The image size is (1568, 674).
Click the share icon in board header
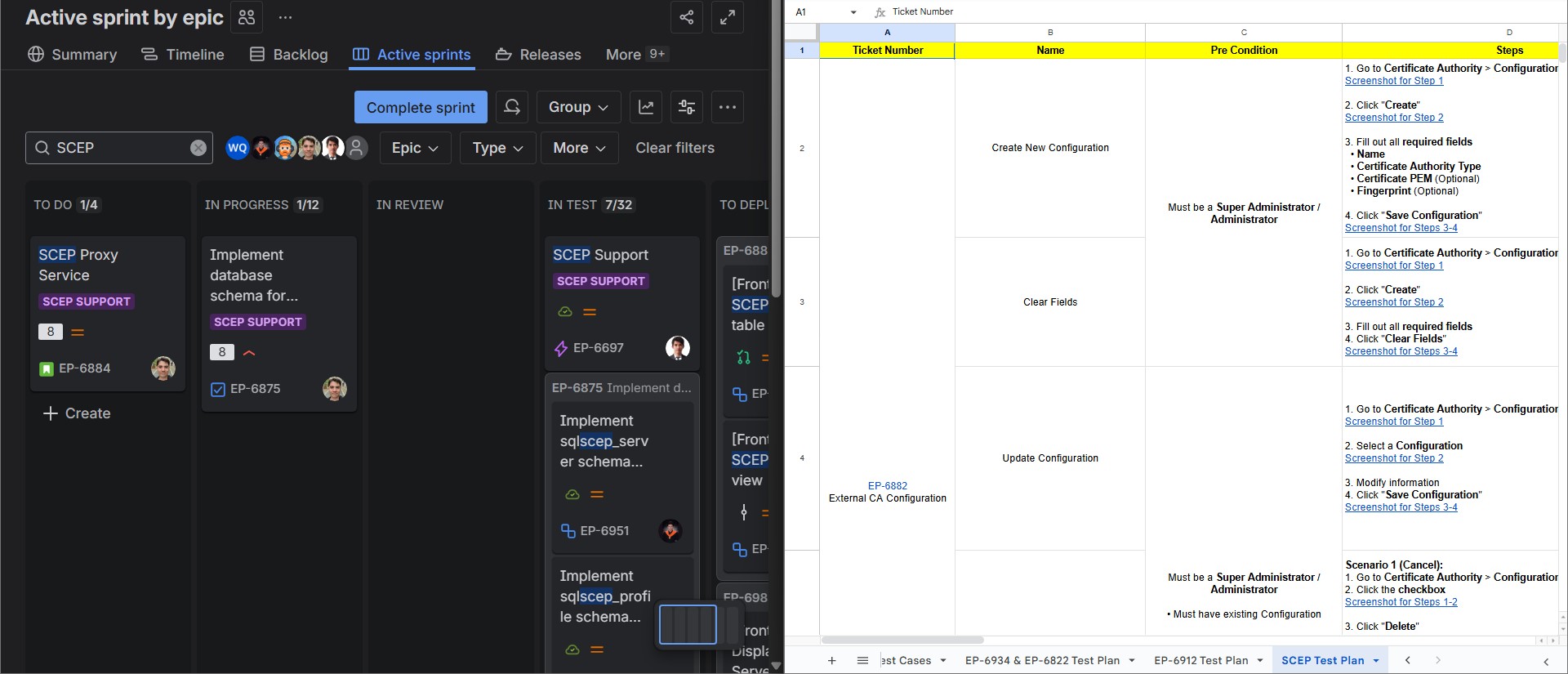[x=686, y=17]
